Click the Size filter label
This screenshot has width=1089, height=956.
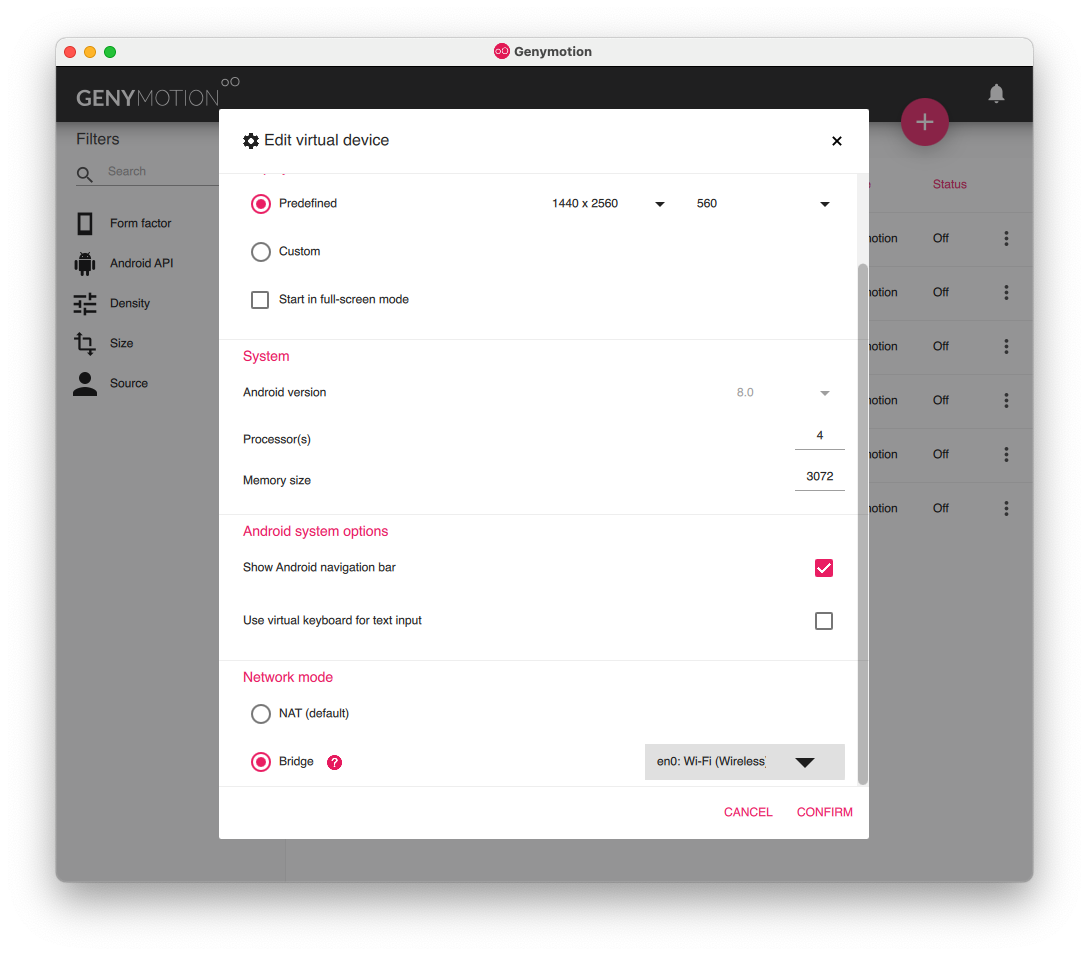click(122, 343)
